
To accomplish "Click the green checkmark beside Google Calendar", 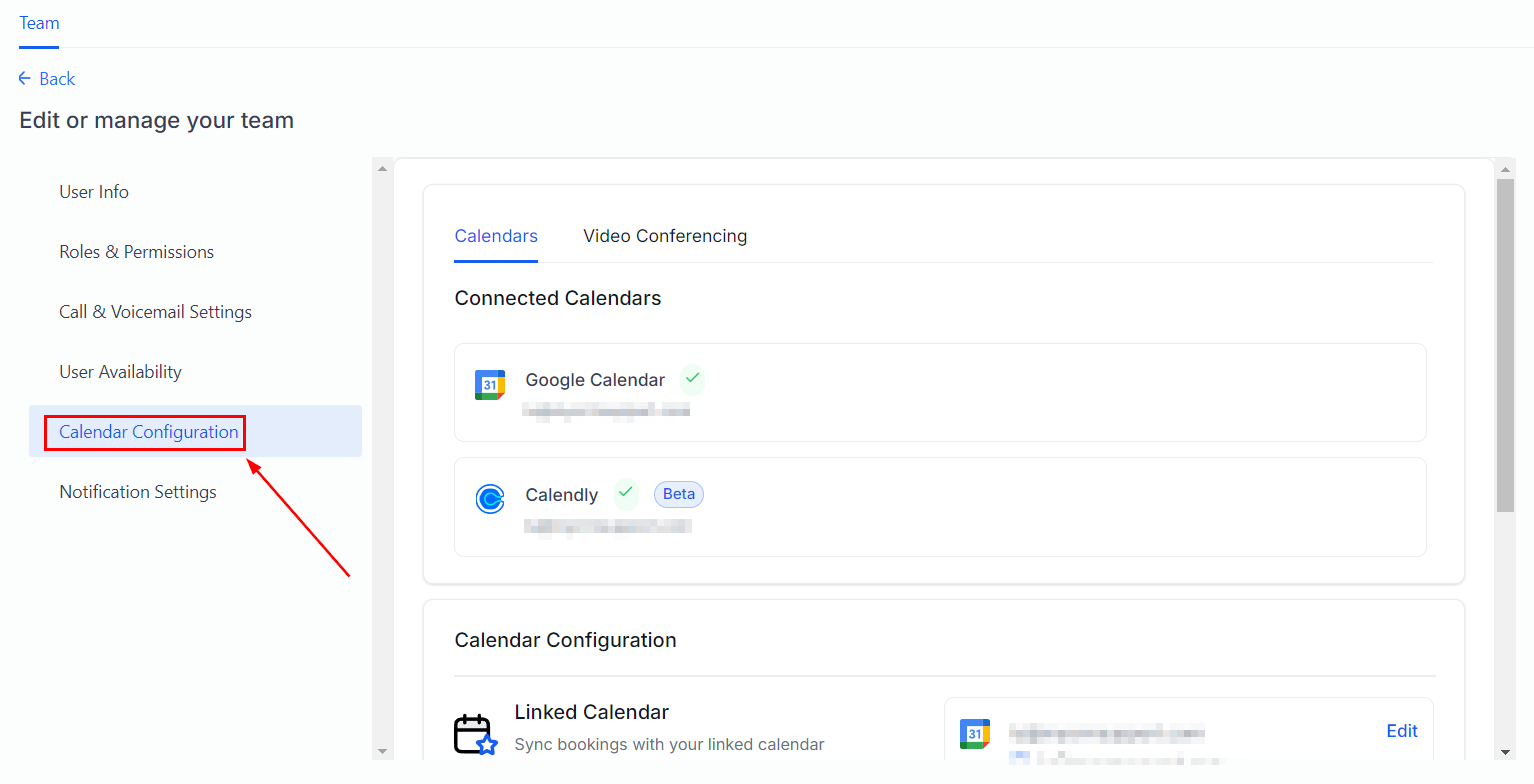I will [x=692, y=379].
